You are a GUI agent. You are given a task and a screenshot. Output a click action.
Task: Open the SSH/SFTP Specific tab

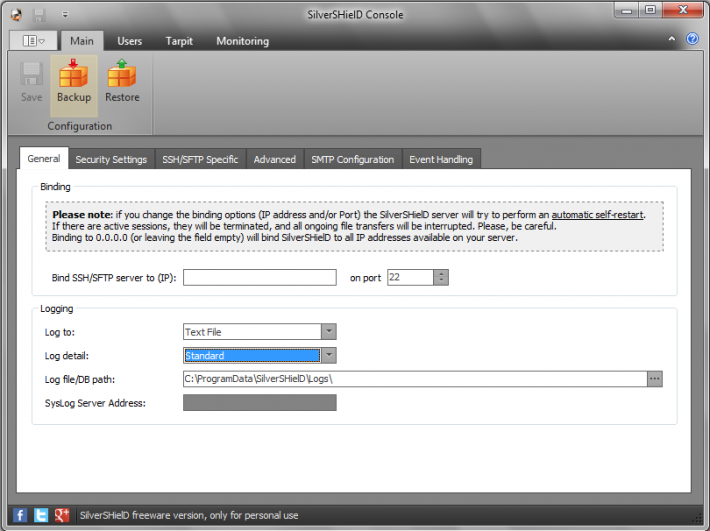200,159
